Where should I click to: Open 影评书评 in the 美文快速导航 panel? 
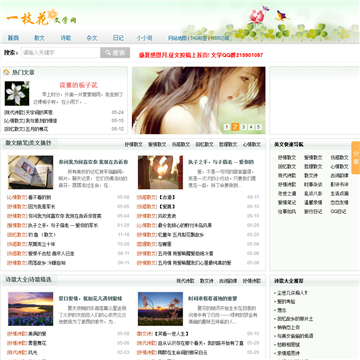(340, 184)
